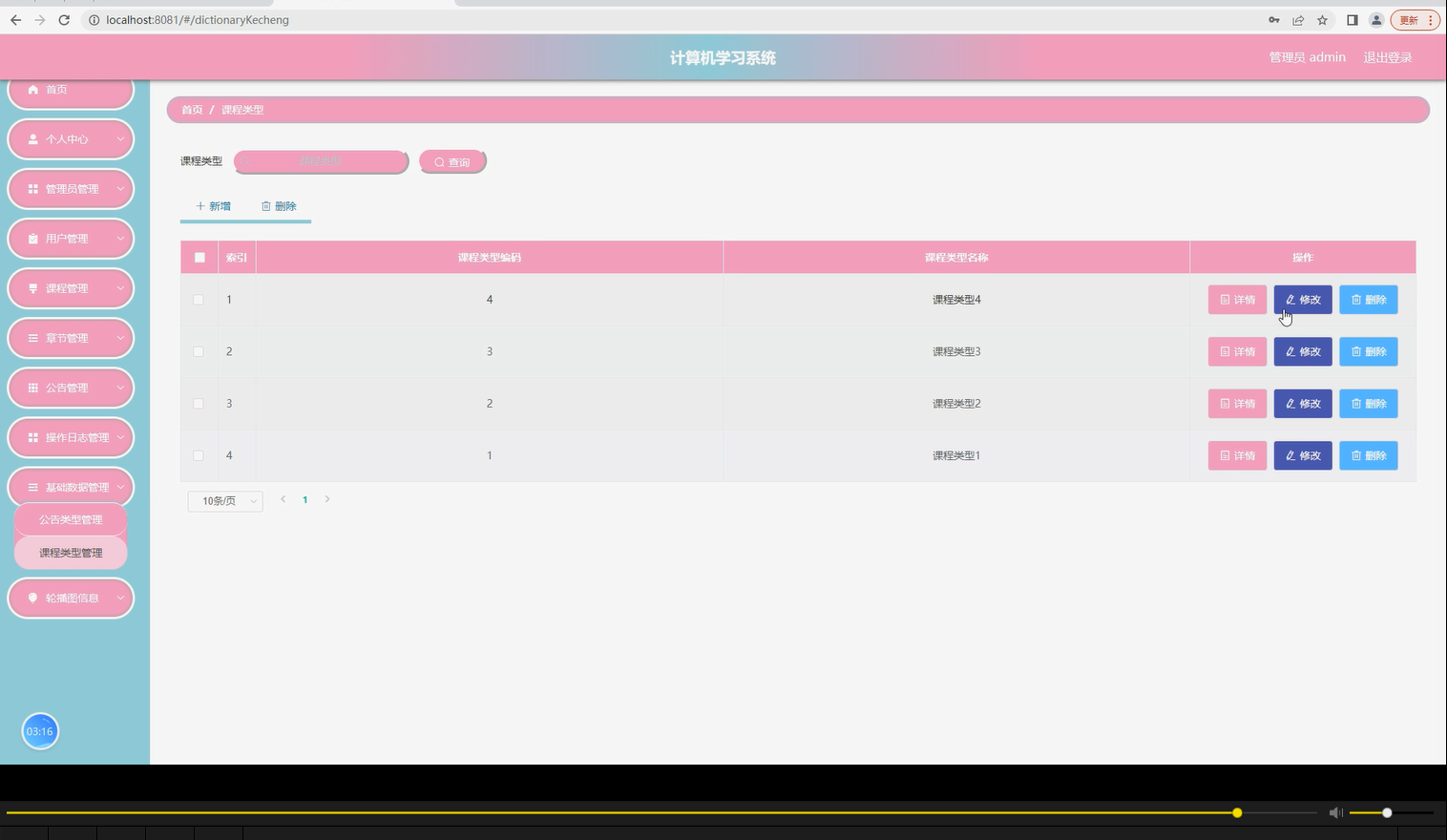
Task: Go to previous page arrow in pagination
Action: 283,499
